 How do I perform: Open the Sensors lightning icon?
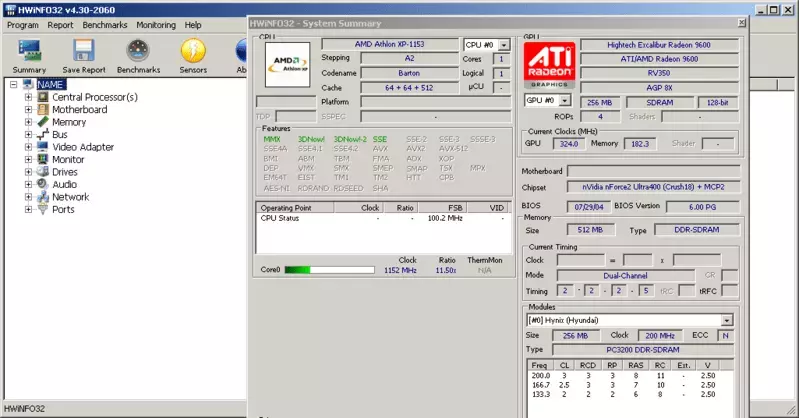pos(193,51)
